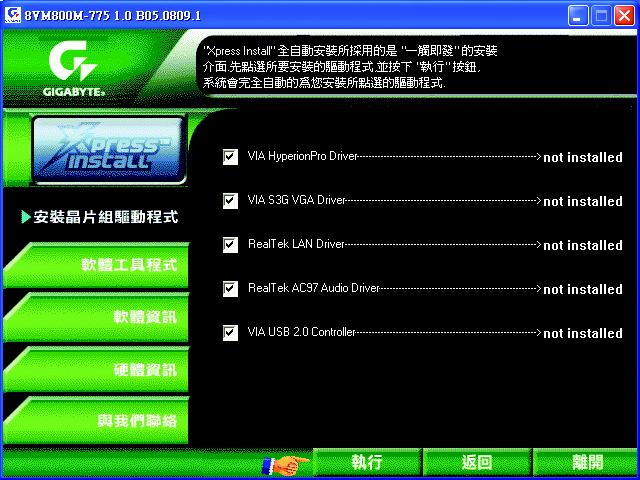Uncheck the VIA HyperionPro Driver checkbox
This screenshot has height=480, width=640.
pos(230,157)
